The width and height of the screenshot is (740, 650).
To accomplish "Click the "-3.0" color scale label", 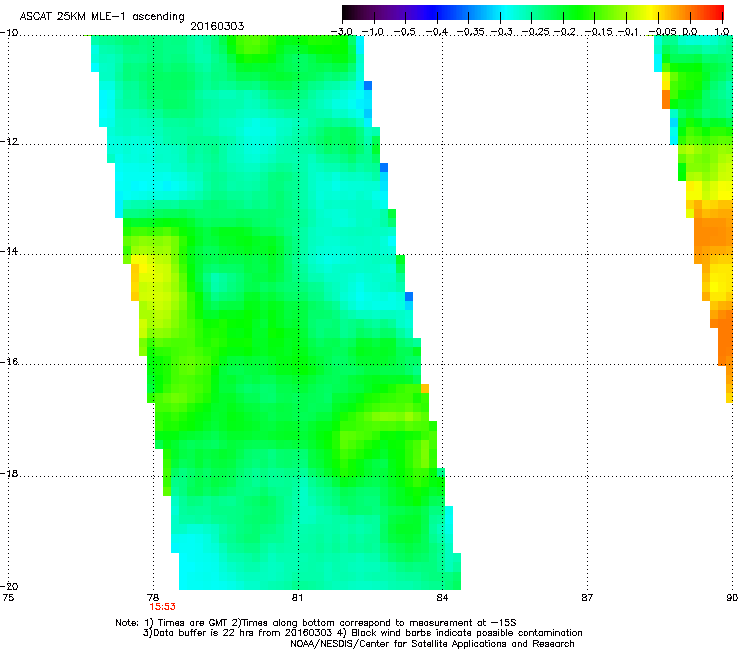I will click(342, 32).
